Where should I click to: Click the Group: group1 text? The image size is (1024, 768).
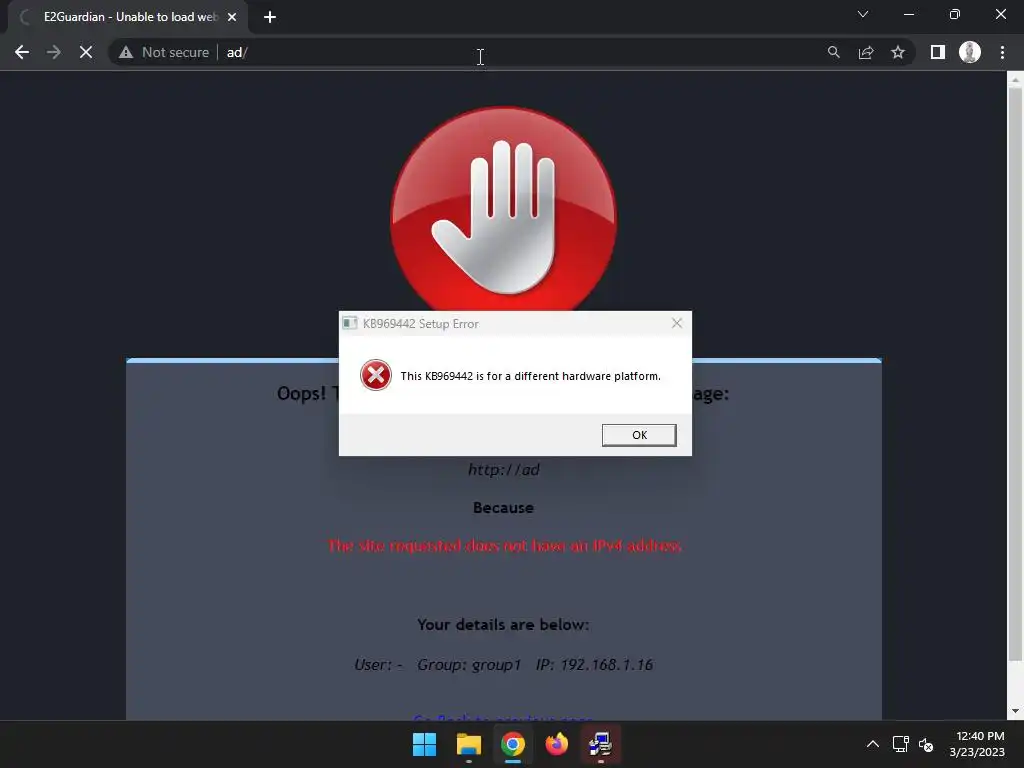click(x=469, y=665)
